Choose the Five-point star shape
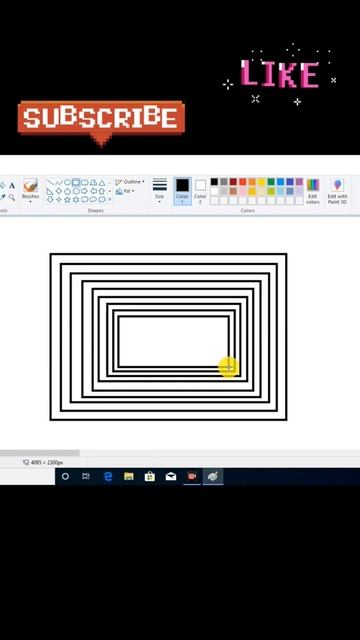This screenshot has height=640, width=360. click(67, 200)
